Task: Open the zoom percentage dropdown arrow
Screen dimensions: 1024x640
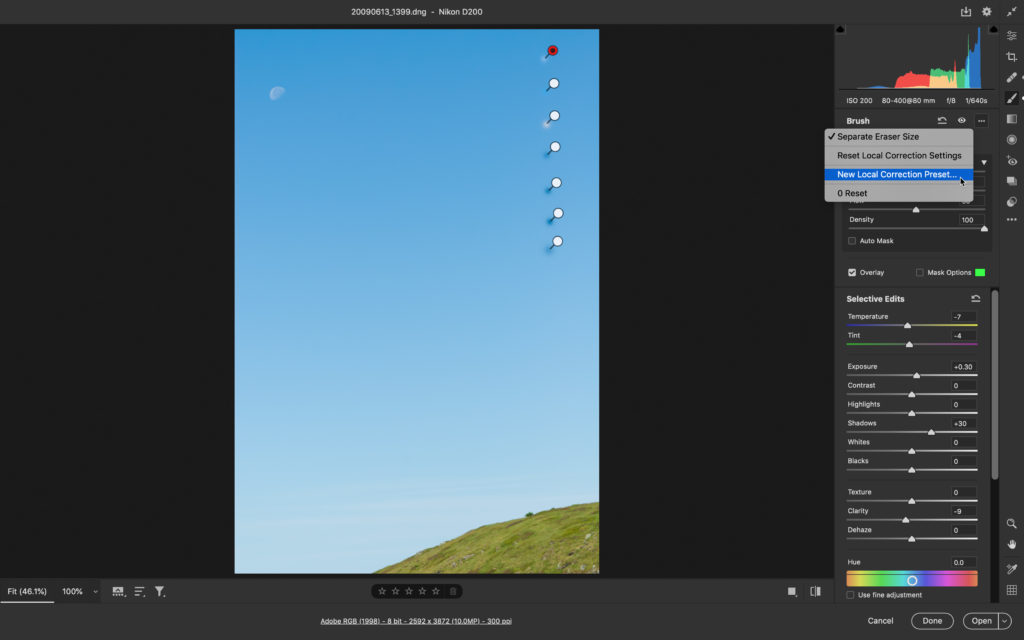Action: point(96,592)
